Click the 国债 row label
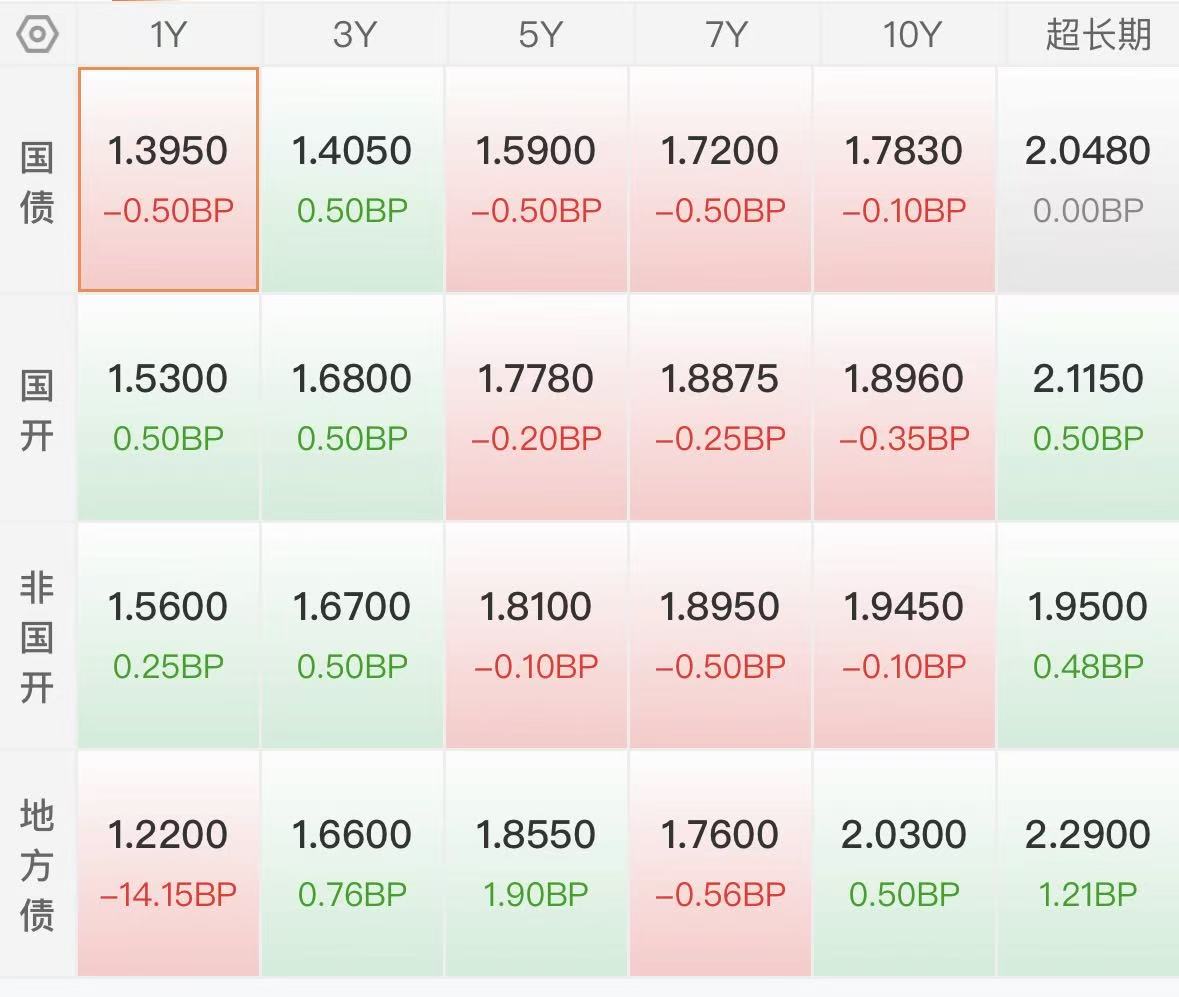Image resolution: width=1179 pixels, height=997 pixels. 38,181
